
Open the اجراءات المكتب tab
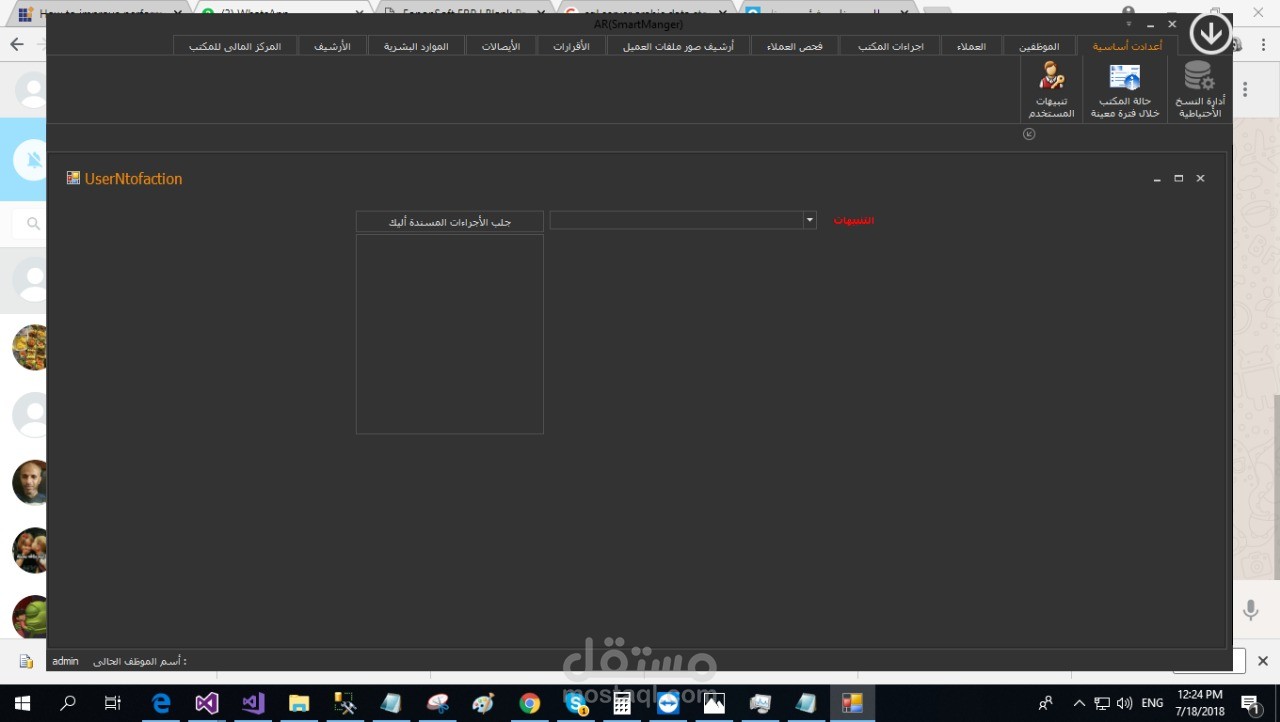tap(890, 46)
